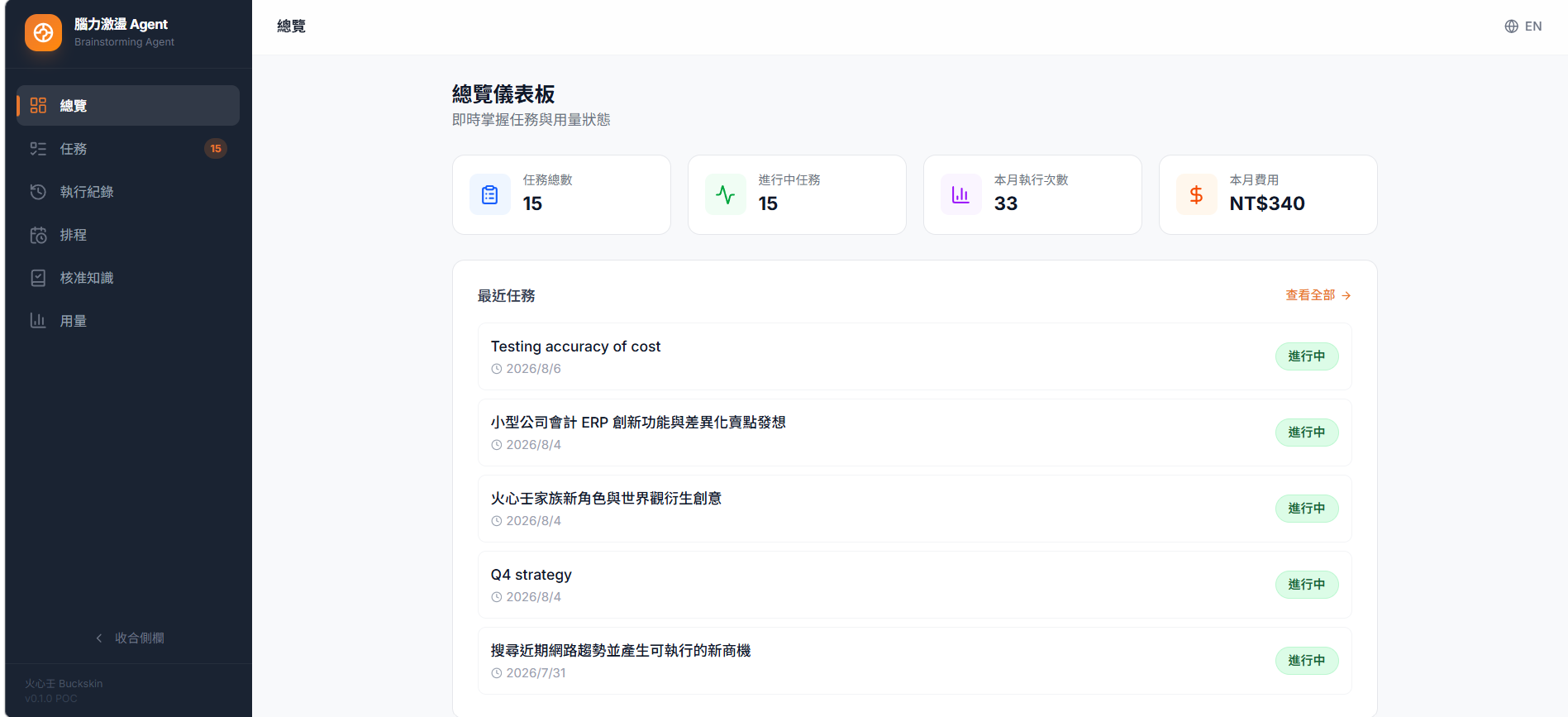Click the 總覽儀表板 heading
The width and height of the screenshot is (1568, 717).
503,94
